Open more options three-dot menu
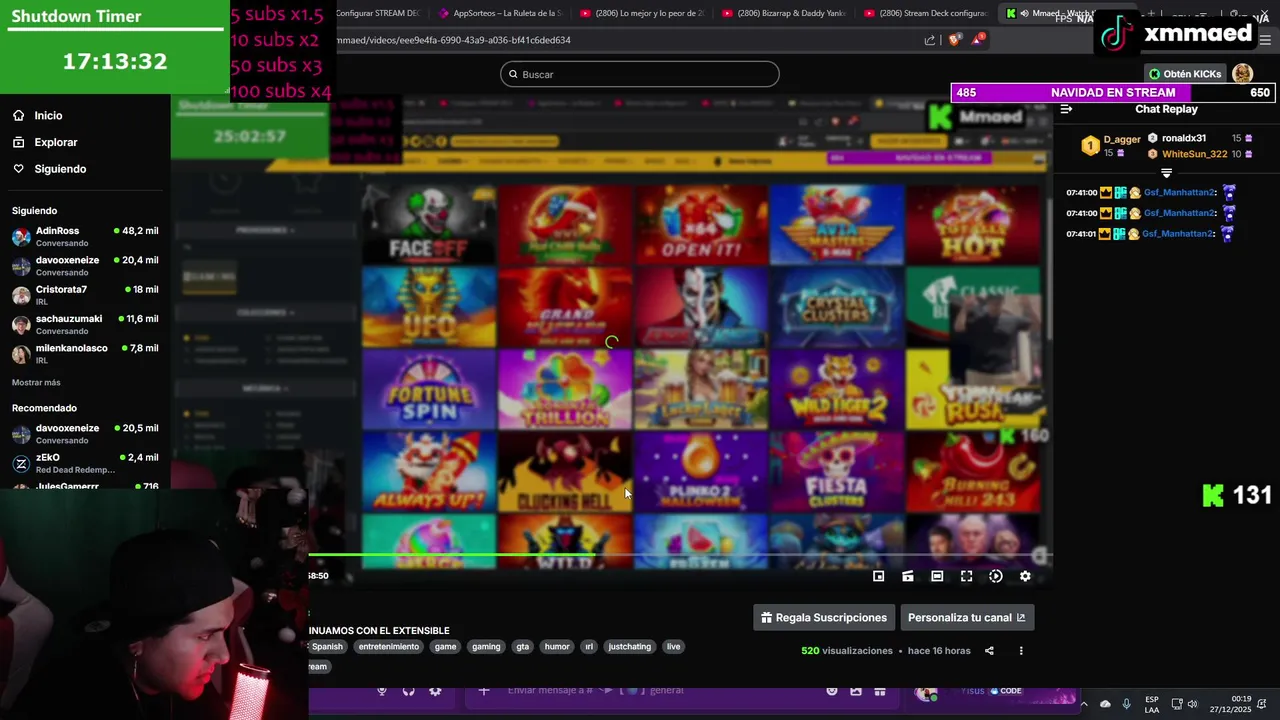 1021,651
